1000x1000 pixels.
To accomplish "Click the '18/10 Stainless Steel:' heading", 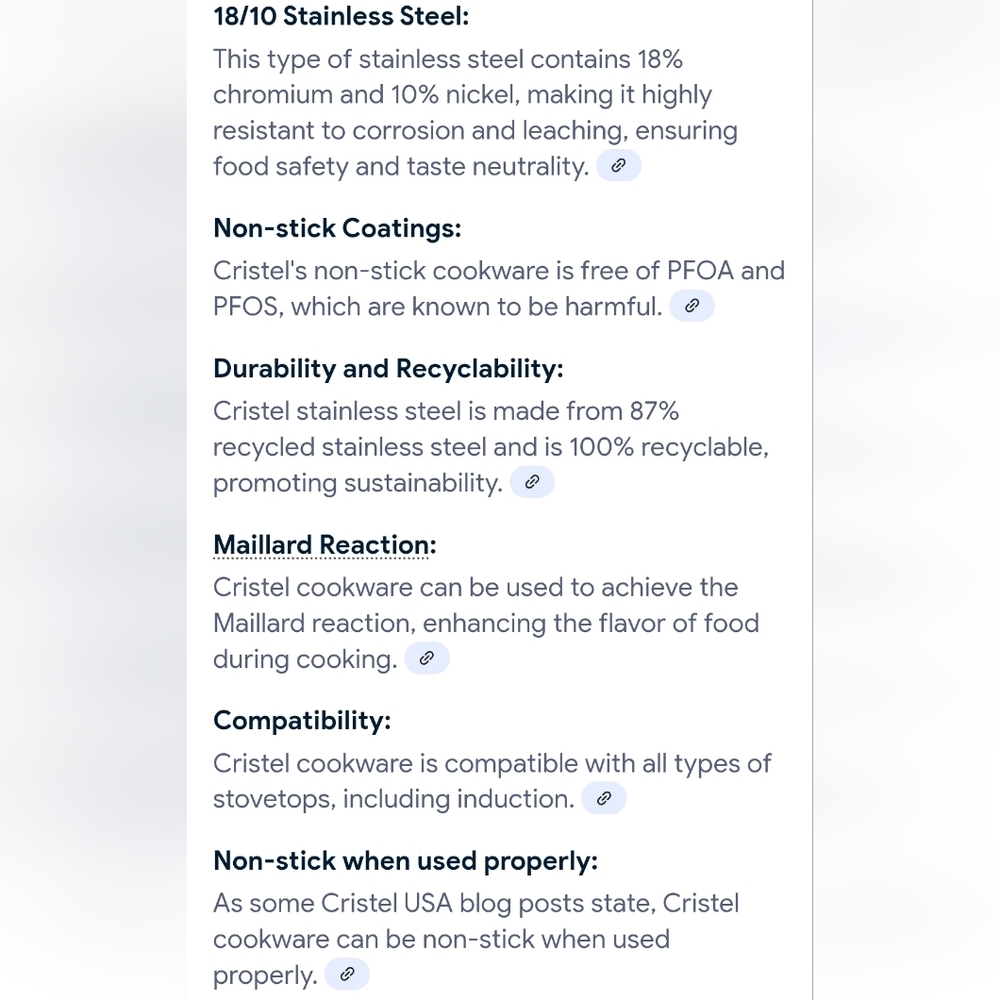I will coord(341,17).
